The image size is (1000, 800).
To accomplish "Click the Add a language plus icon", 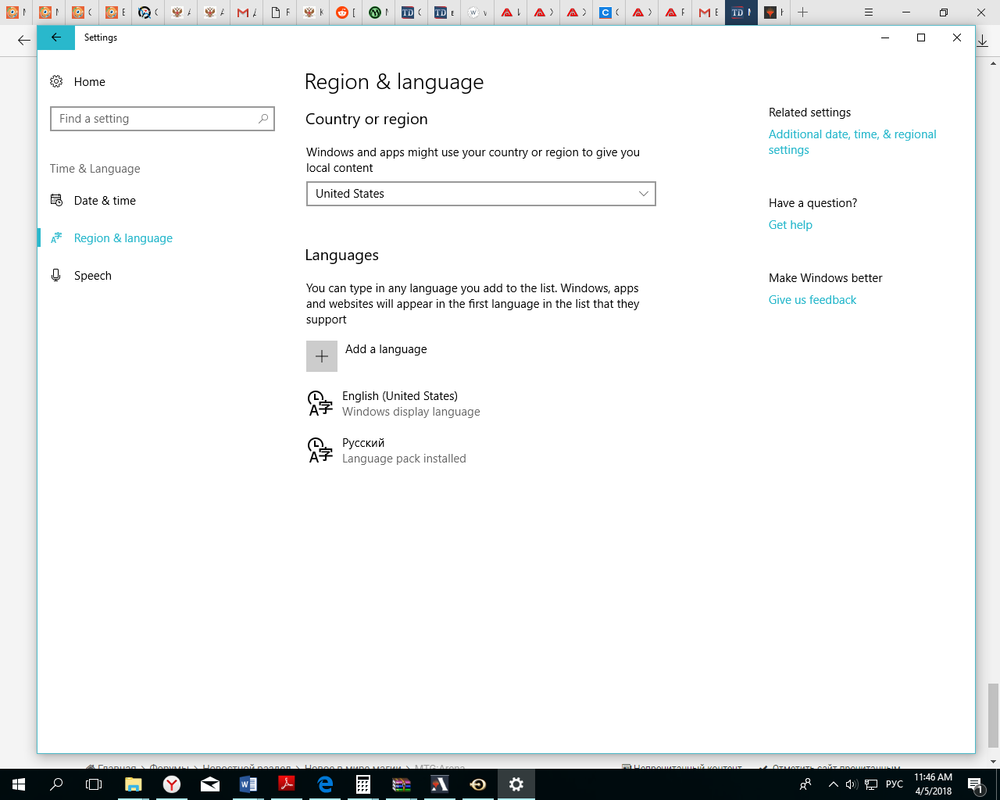I will 320,355.
